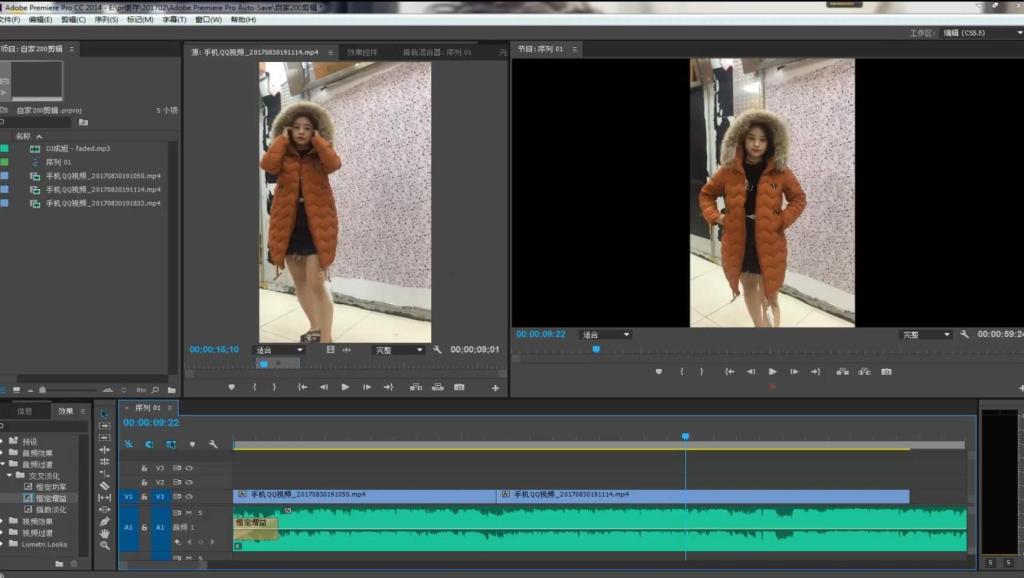
Task: Choose the Pen tool in the tools panel
Action: (104, 521)
